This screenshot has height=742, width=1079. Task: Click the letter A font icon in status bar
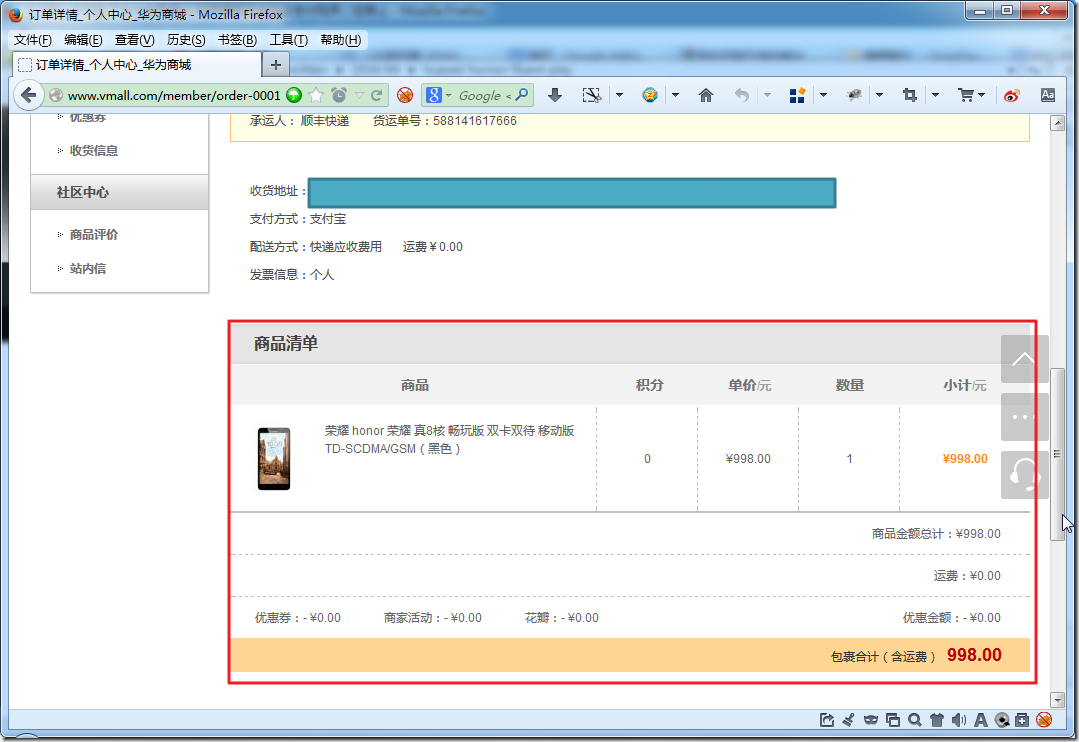click(981, 720)
